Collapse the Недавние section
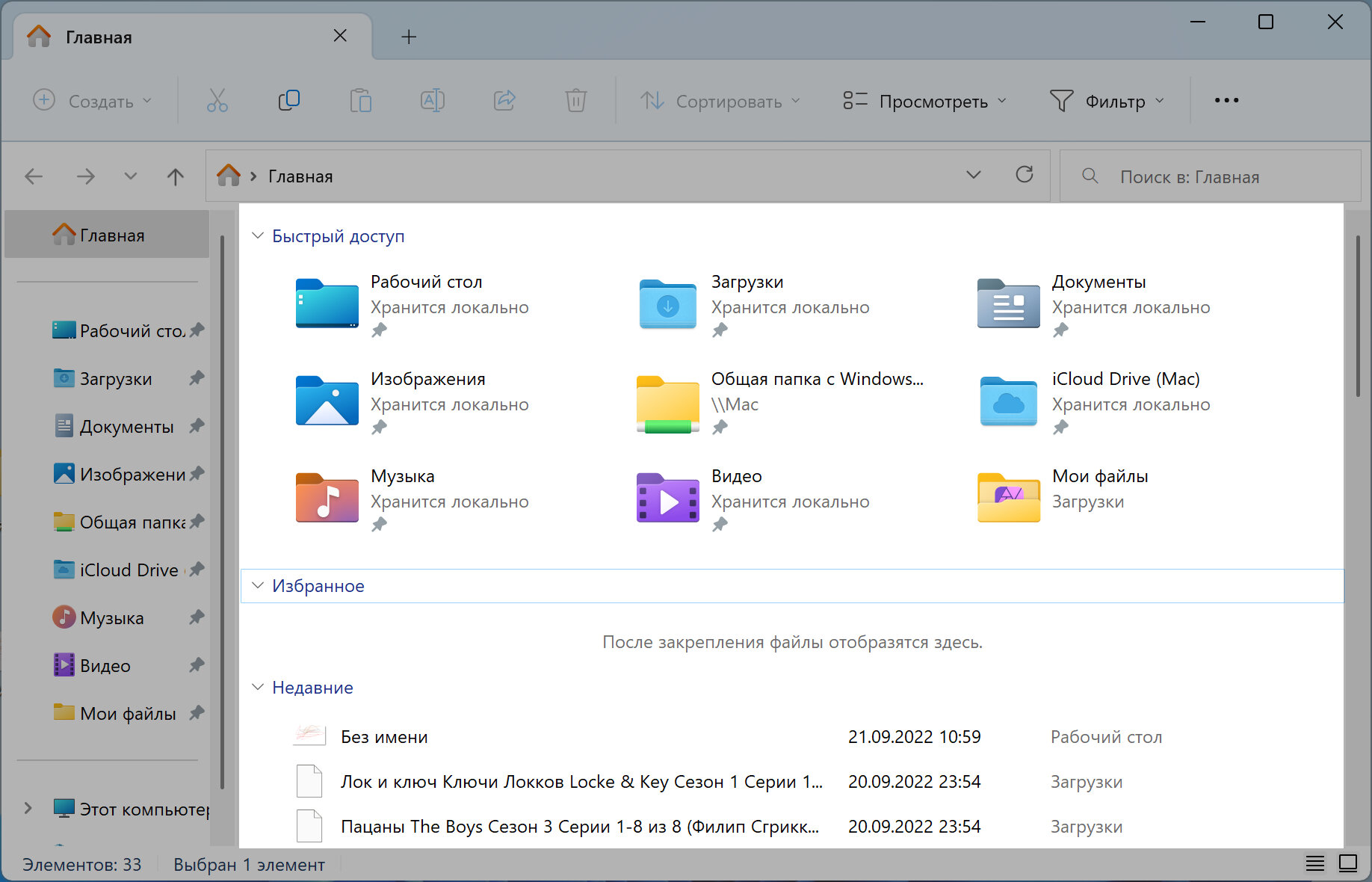 (x=258, y=688)
